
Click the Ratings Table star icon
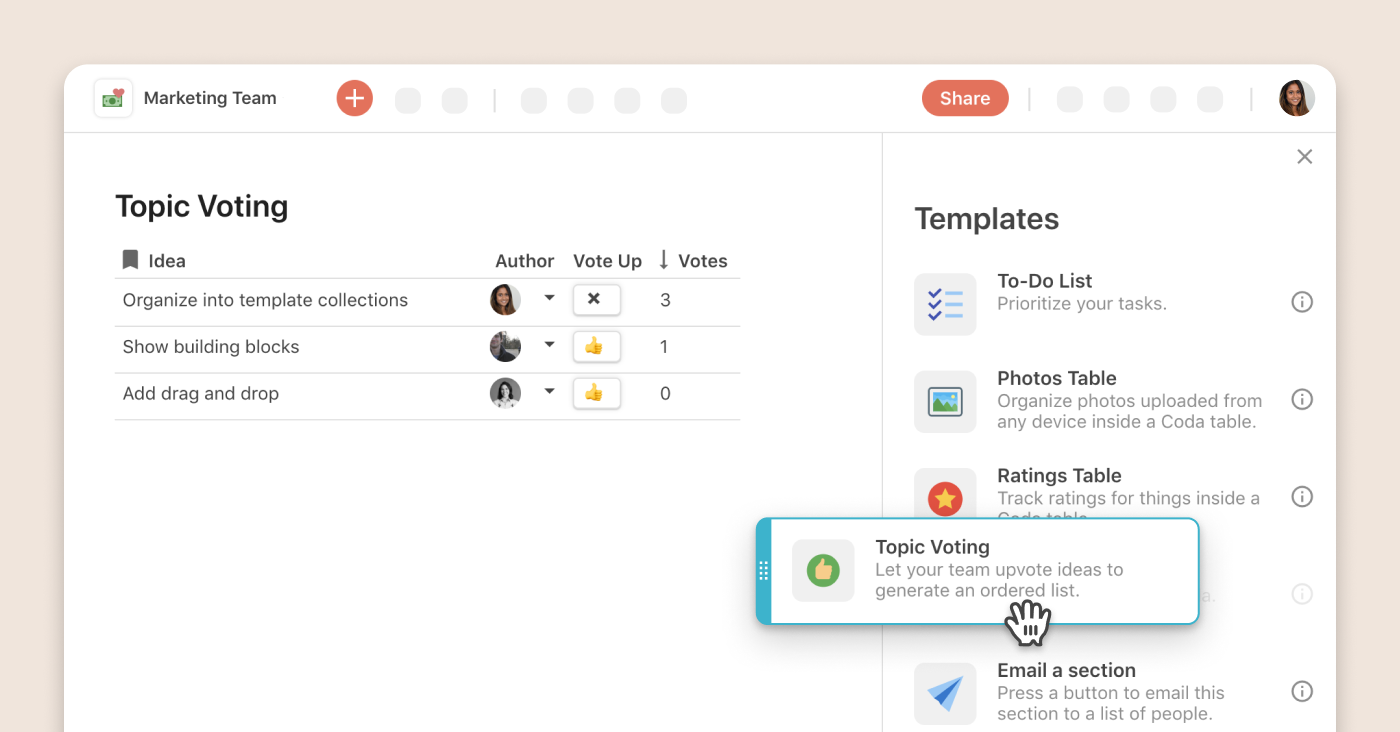pos(945,496)
